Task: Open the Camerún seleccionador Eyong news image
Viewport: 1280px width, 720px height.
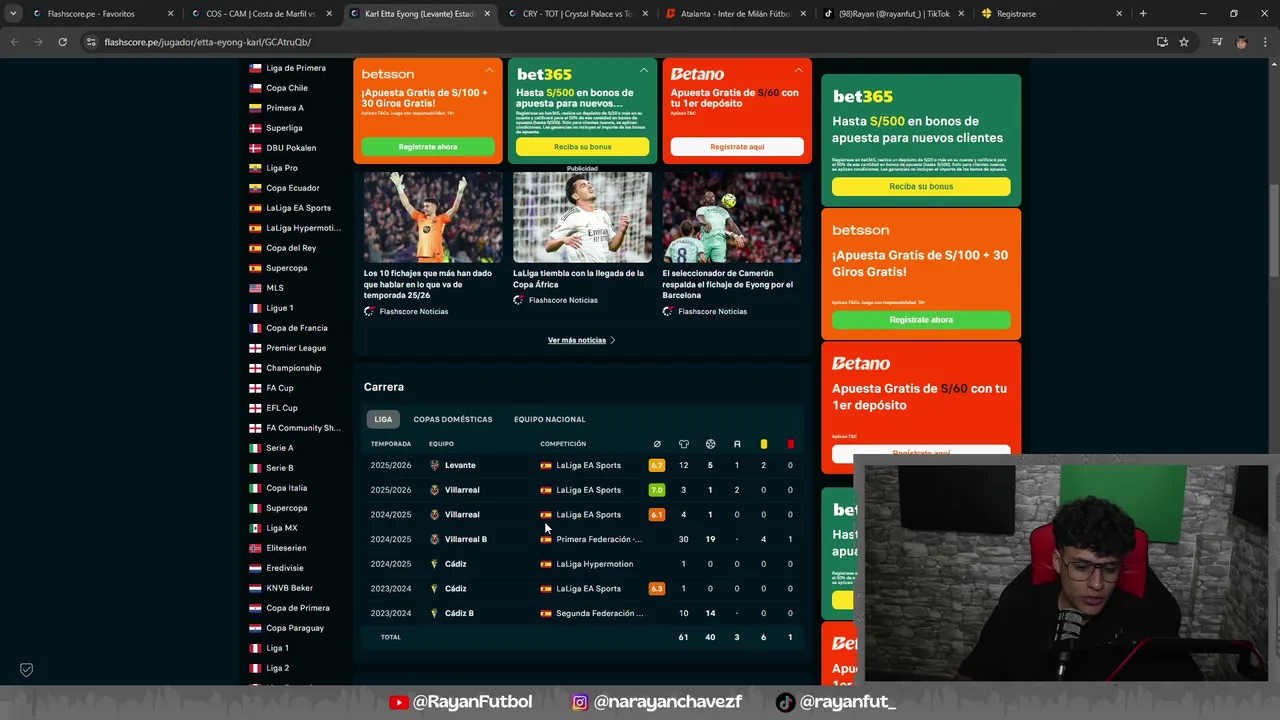Action: [732, 217]
